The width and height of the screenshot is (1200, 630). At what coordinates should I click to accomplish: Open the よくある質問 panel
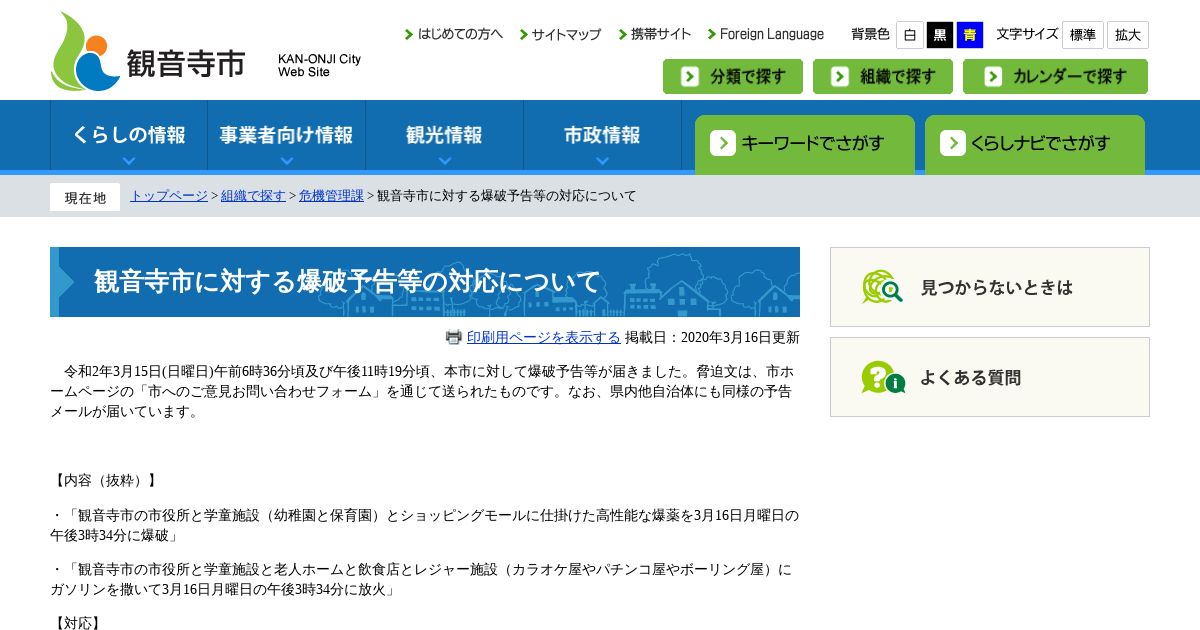click(990, 377)
